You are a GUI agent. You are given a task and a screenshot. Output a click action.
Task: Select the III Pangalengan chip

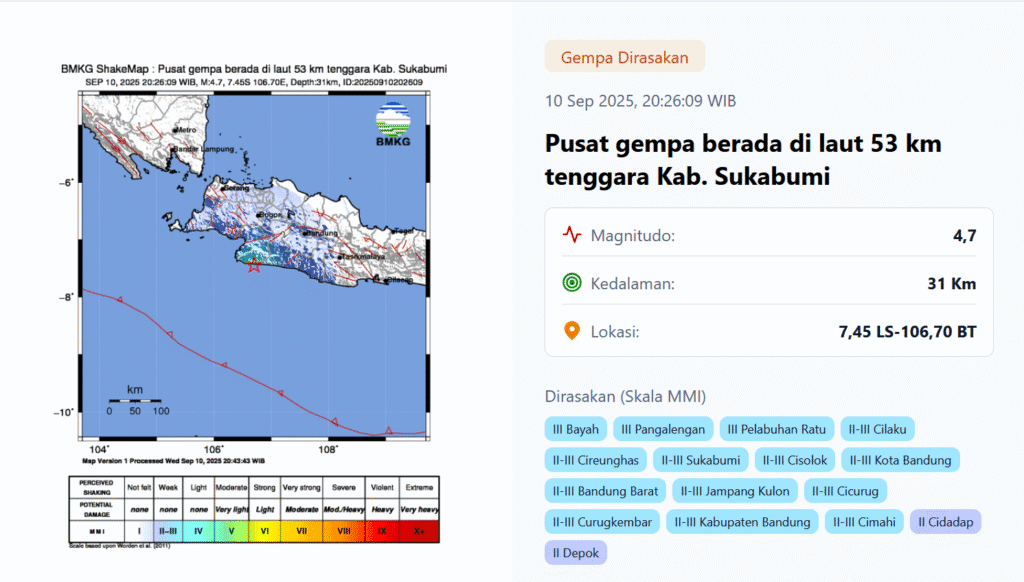click(x=663, y=429)
